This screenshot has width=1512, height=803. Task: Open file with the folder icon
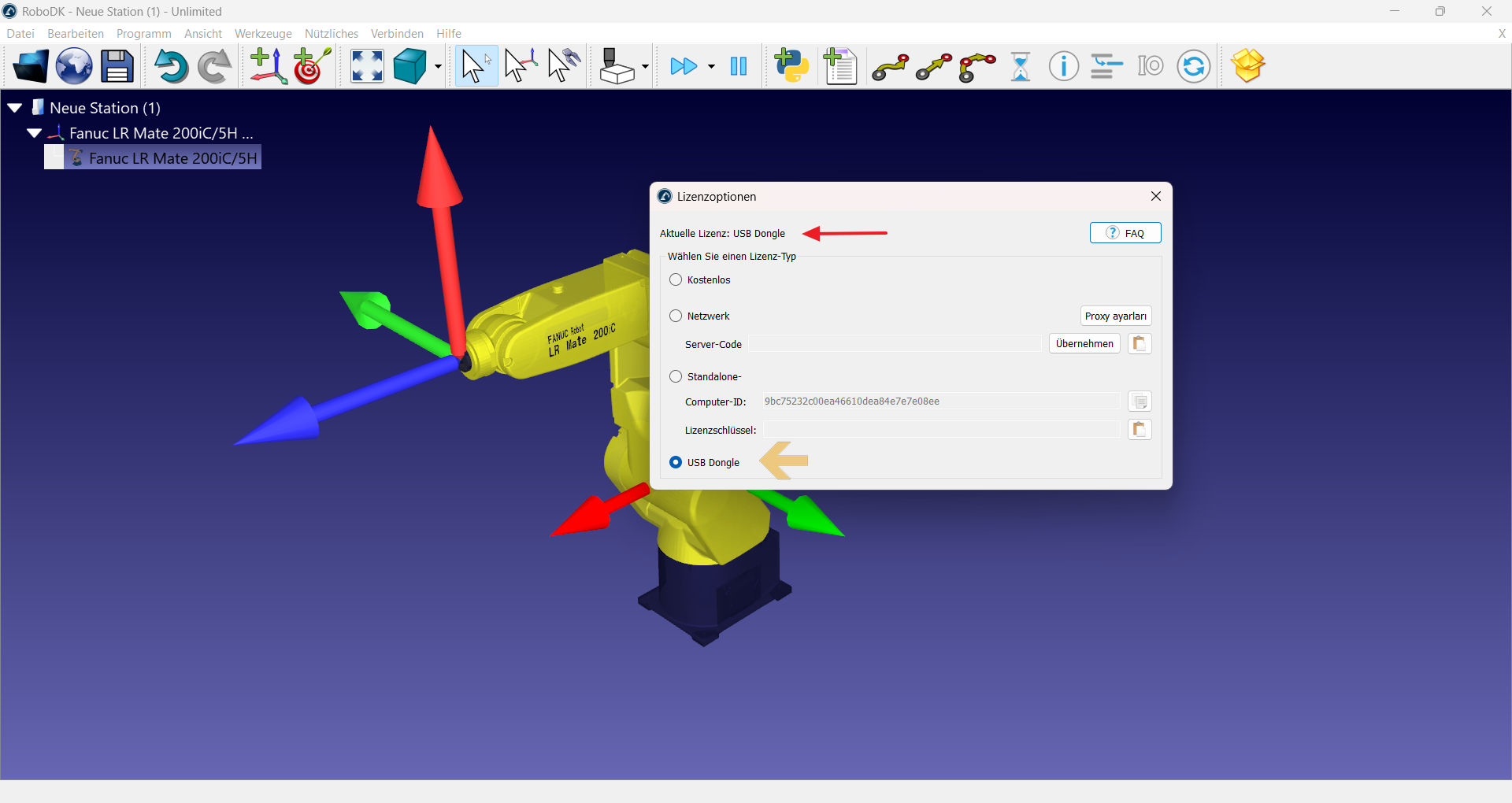pyautogui.click(x=31, y=66)
